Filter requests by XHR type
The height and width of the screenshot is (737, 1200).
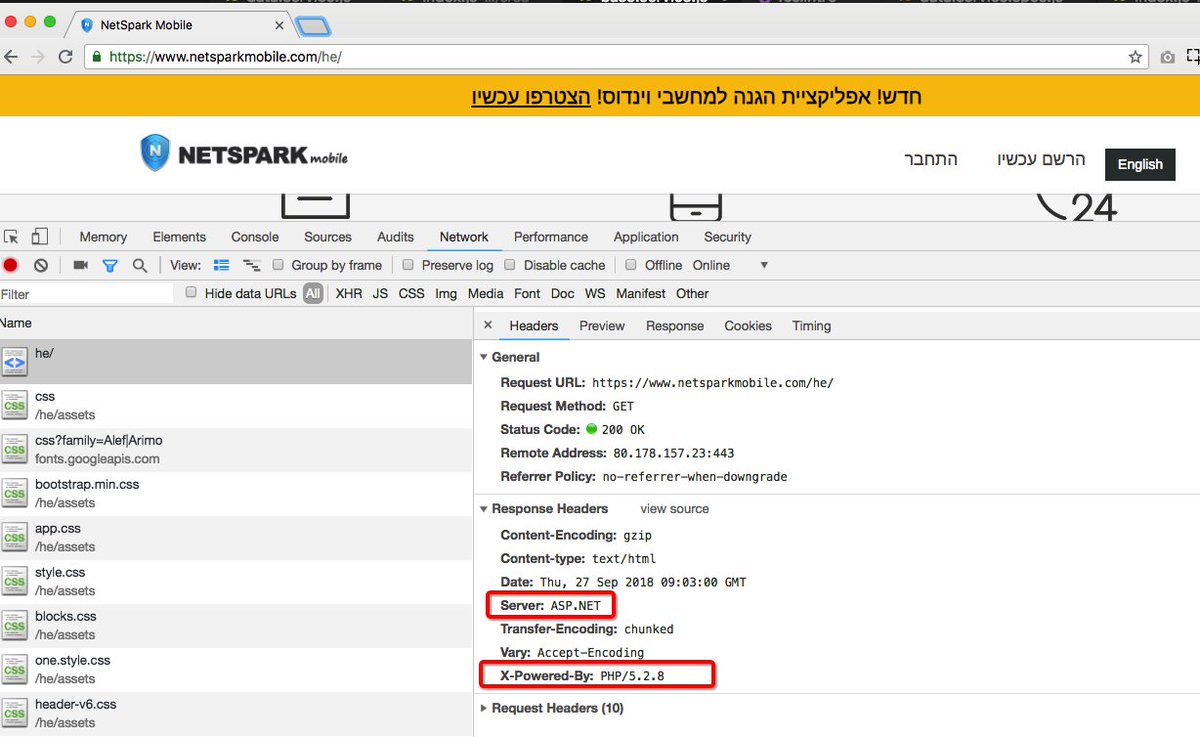(349, 293)
